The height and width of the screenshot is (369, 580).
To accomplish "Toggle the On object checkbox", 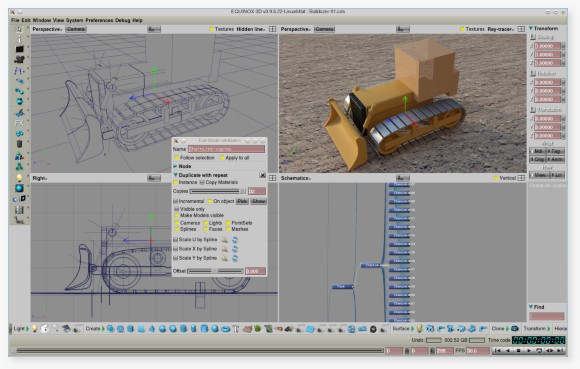I will pos(210,201).
